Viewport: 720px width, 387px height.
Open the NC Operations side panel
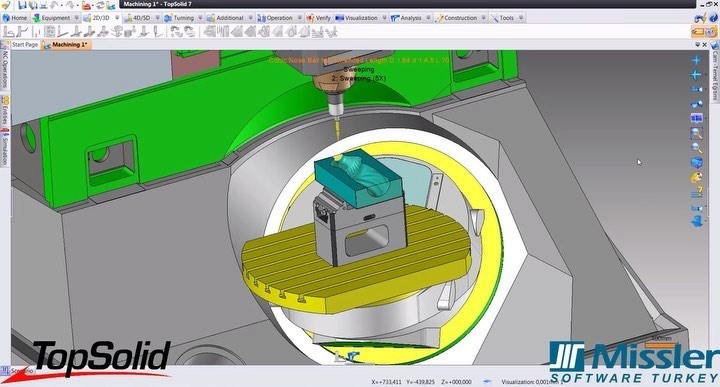pos(5,69)
